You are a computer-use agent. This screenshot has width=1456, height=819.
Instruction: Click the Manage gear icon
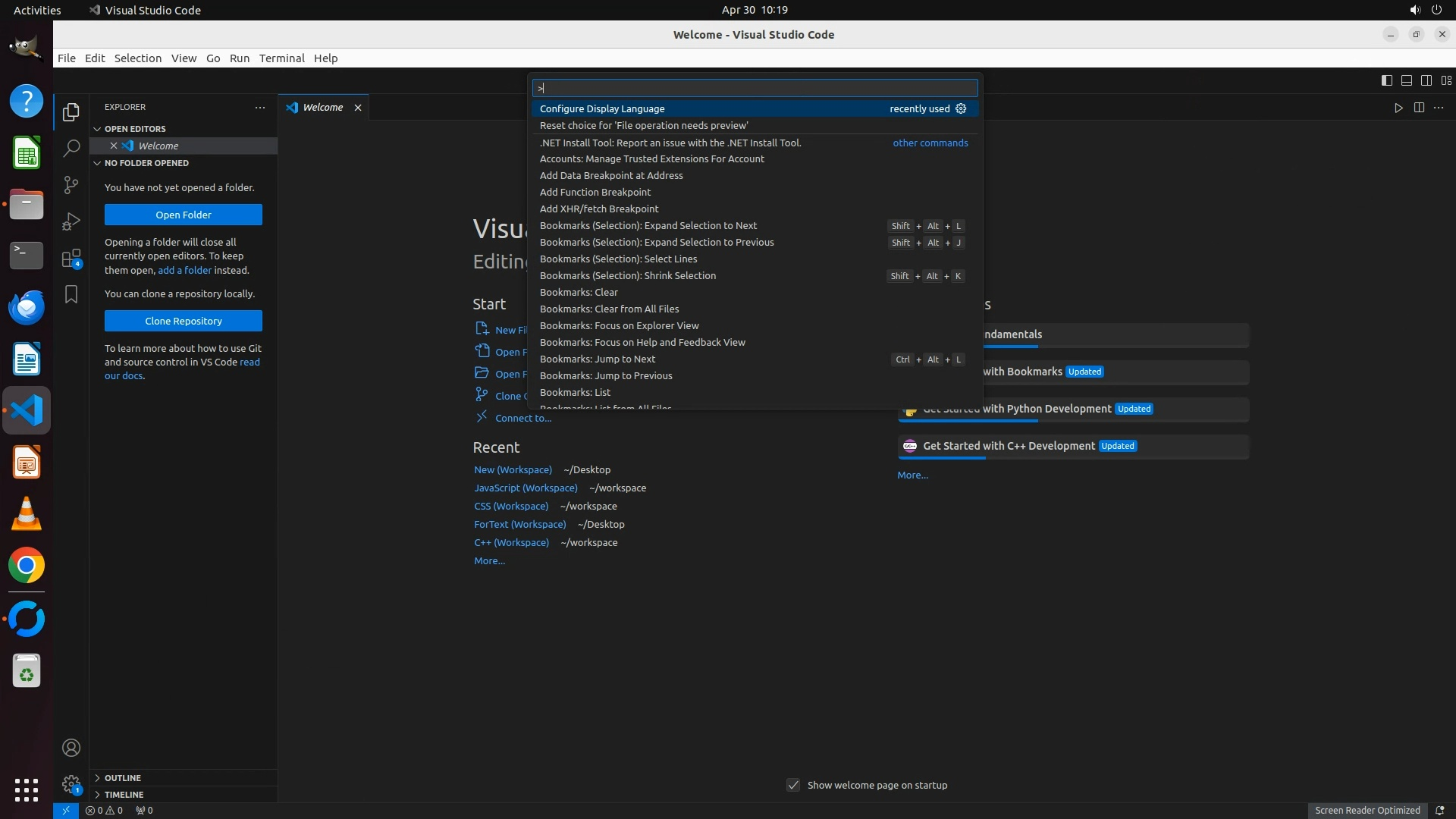pyautogui.click(x=71, y=784)
